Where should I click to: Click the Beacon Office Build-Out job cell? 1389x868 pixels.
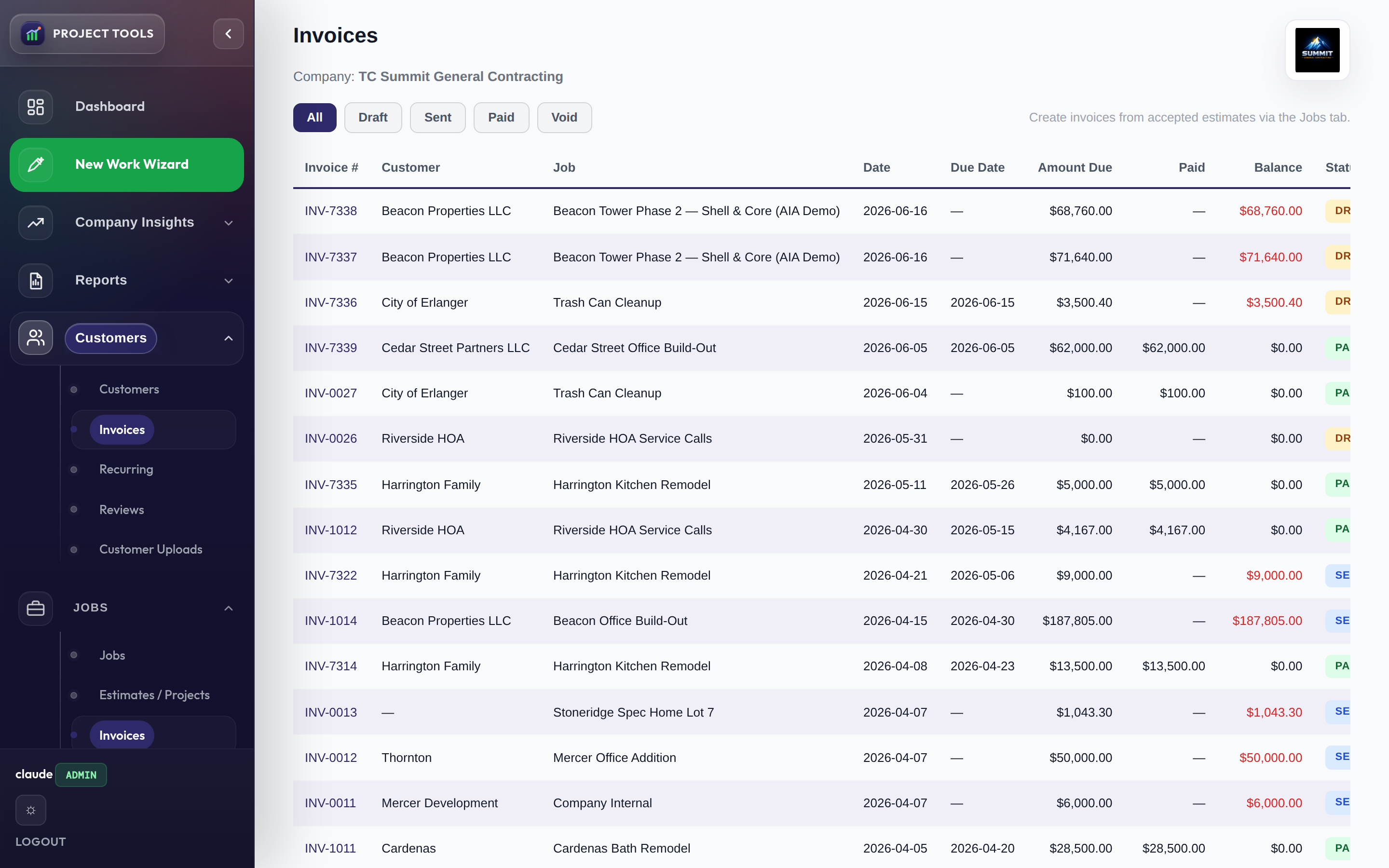coord(620,621)
